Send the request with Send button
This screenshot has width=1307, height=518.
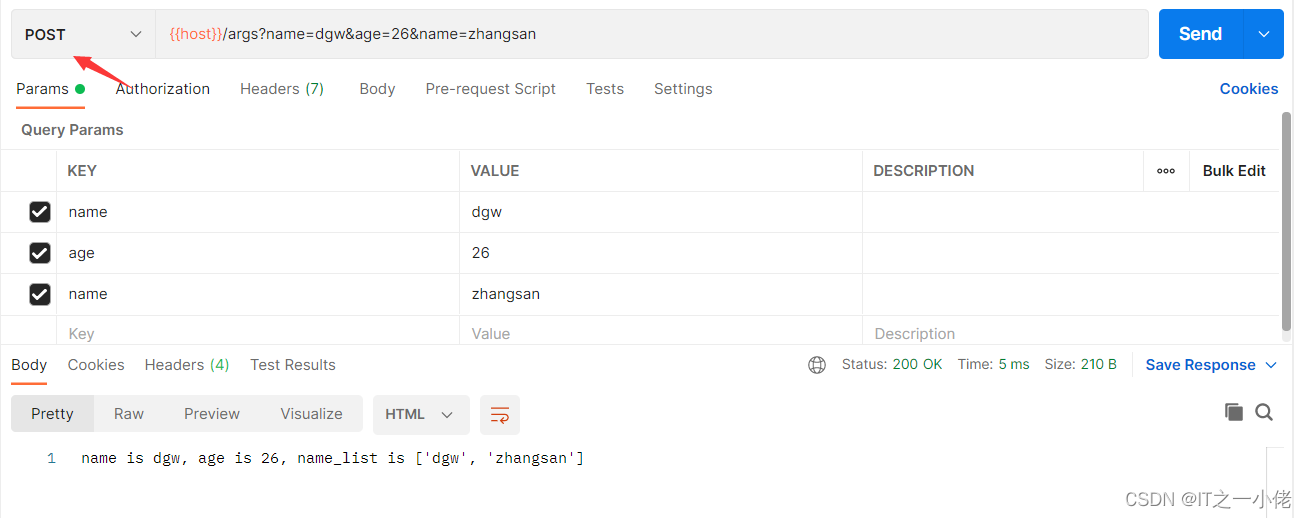pyautogui.click(x=1200, y=34)
